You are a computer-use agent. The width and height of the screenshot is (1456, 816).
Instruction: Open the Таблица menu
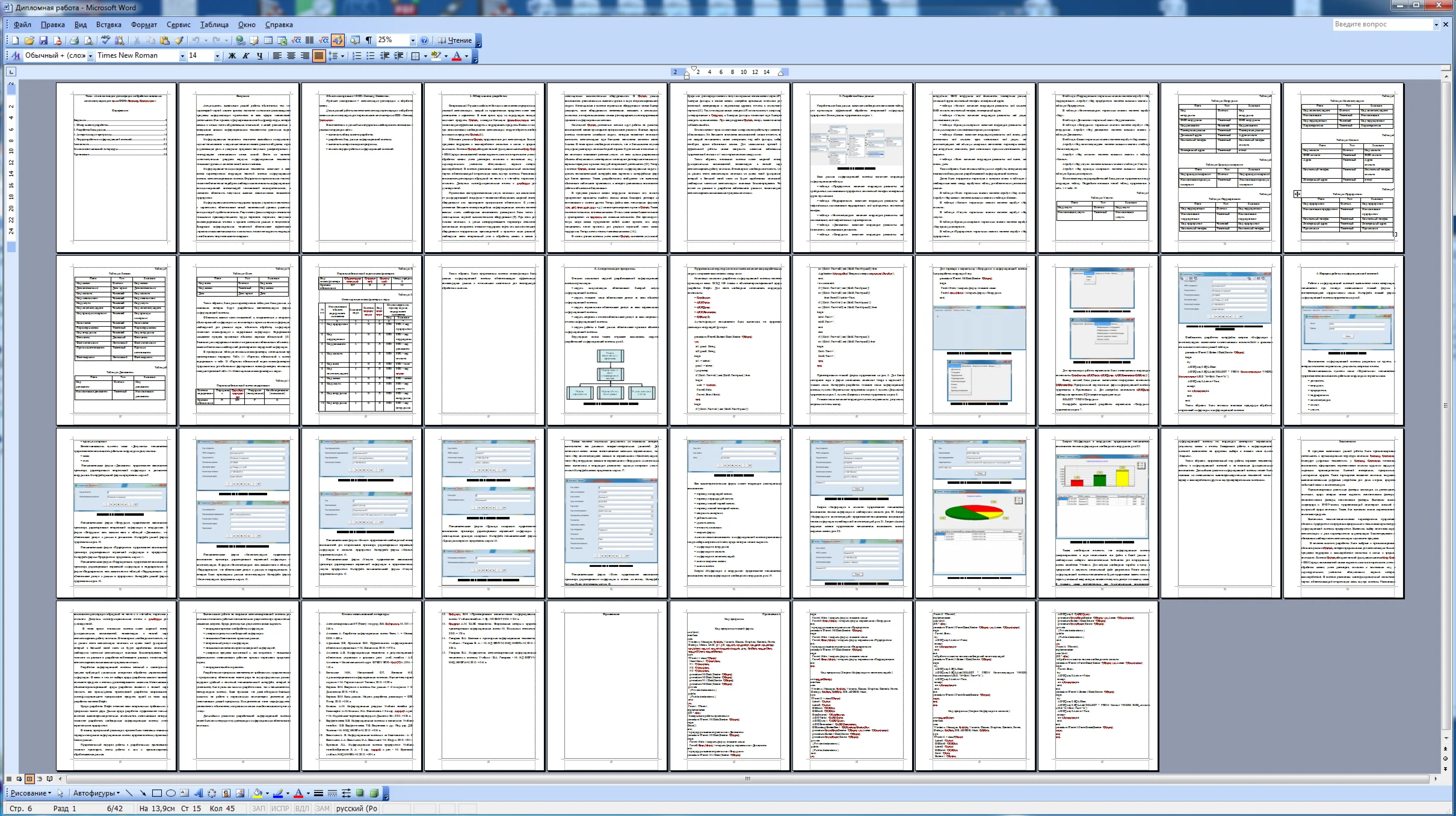pos(214,25)
